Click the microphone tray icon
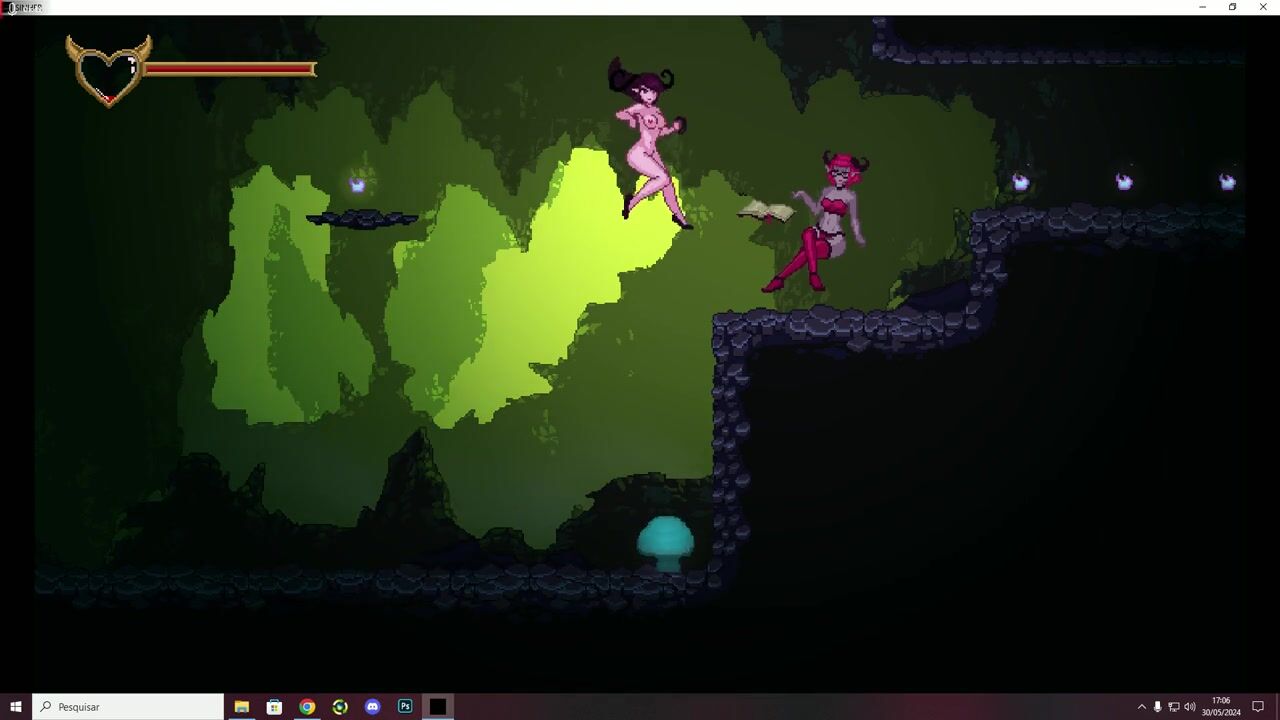The width and height of the screenshot is (1280, 720). (1158, 707)
